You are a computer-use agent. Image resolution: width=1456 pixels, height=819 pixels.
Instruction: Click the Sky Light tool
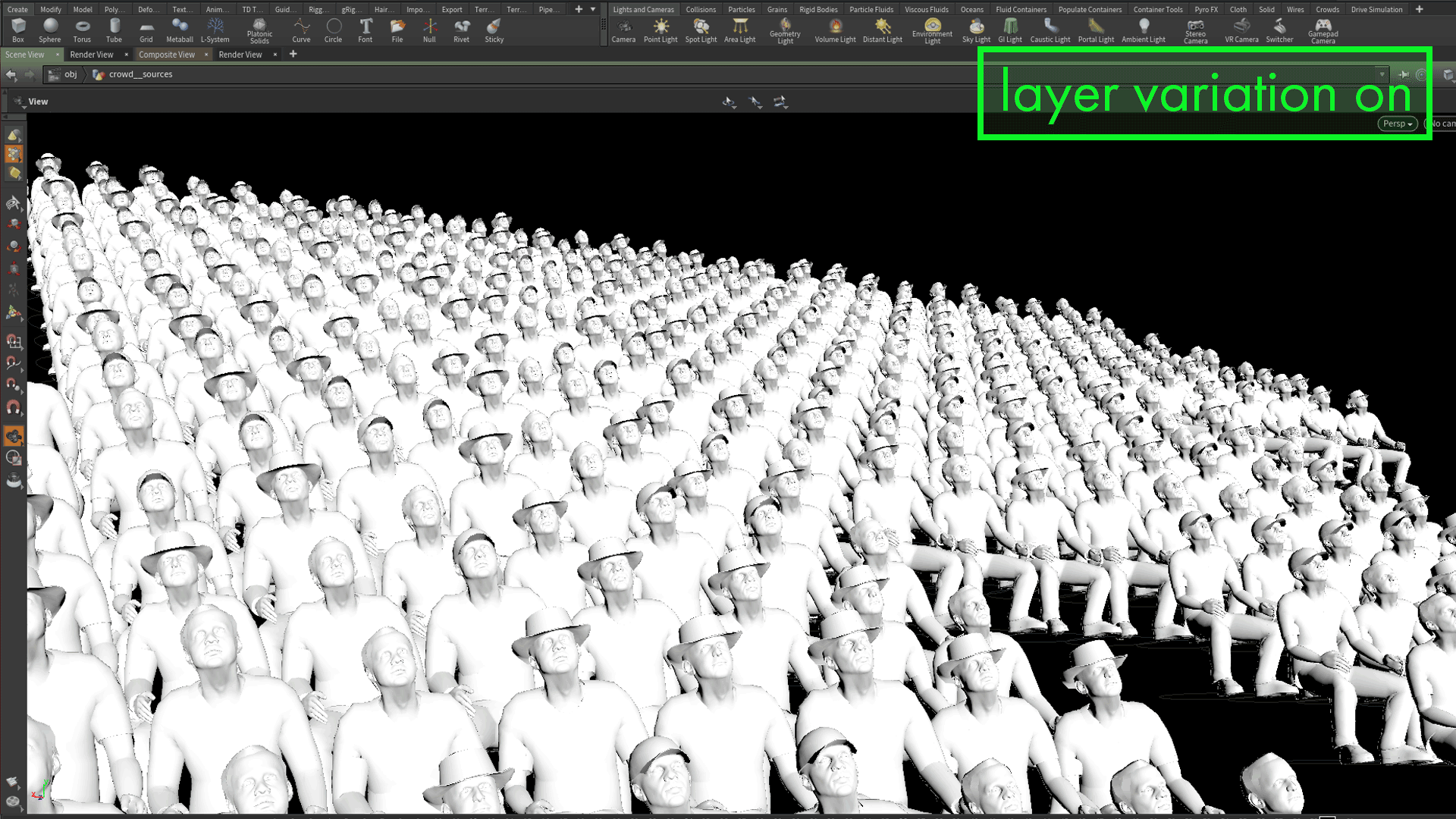pyautogui.click(x=976, y=30)
